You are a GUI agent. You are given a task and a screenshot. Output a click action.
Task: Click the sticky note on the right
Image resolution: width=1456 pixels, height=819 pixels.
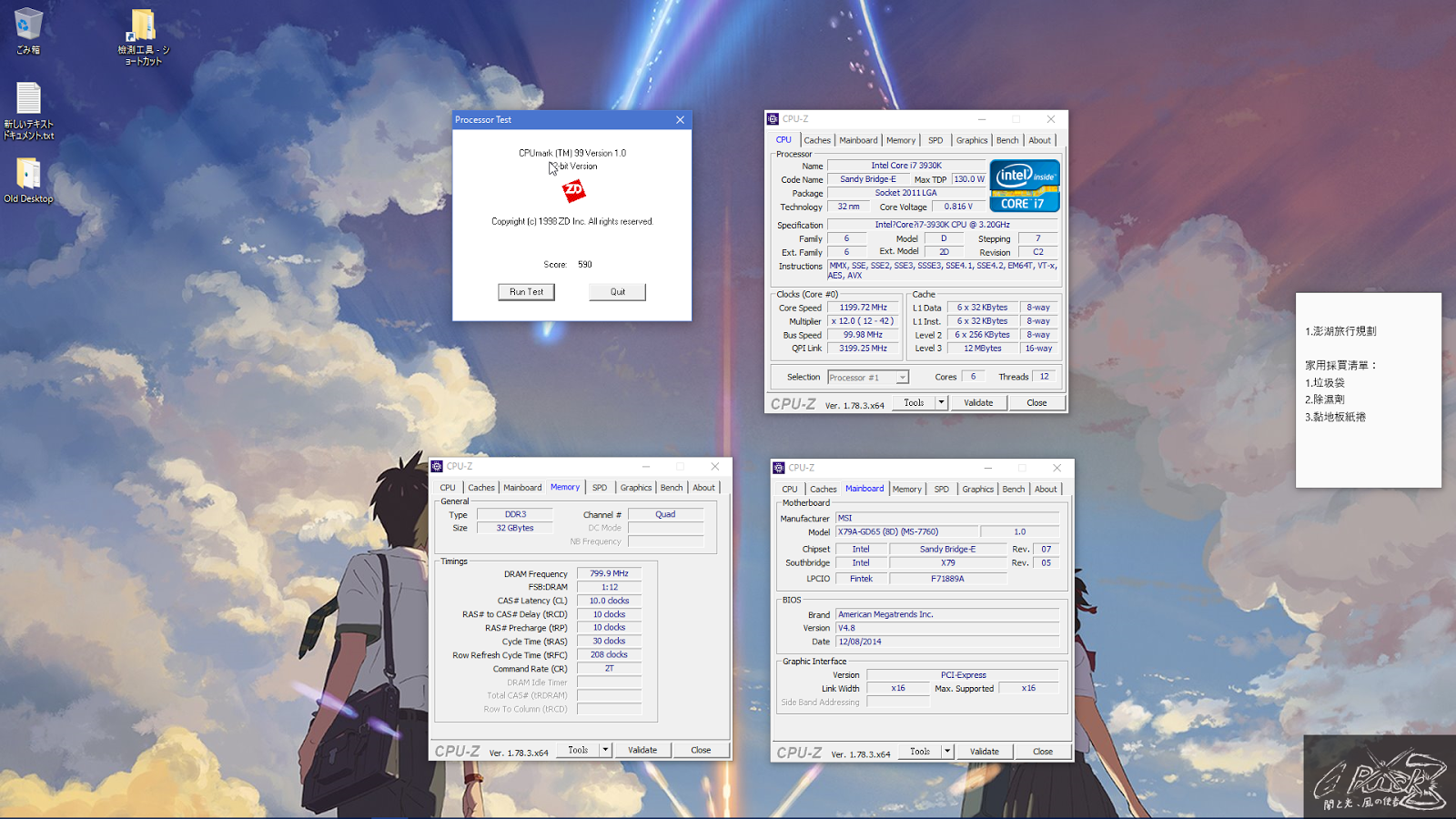pyautogui.click(x=1369, y=390)
